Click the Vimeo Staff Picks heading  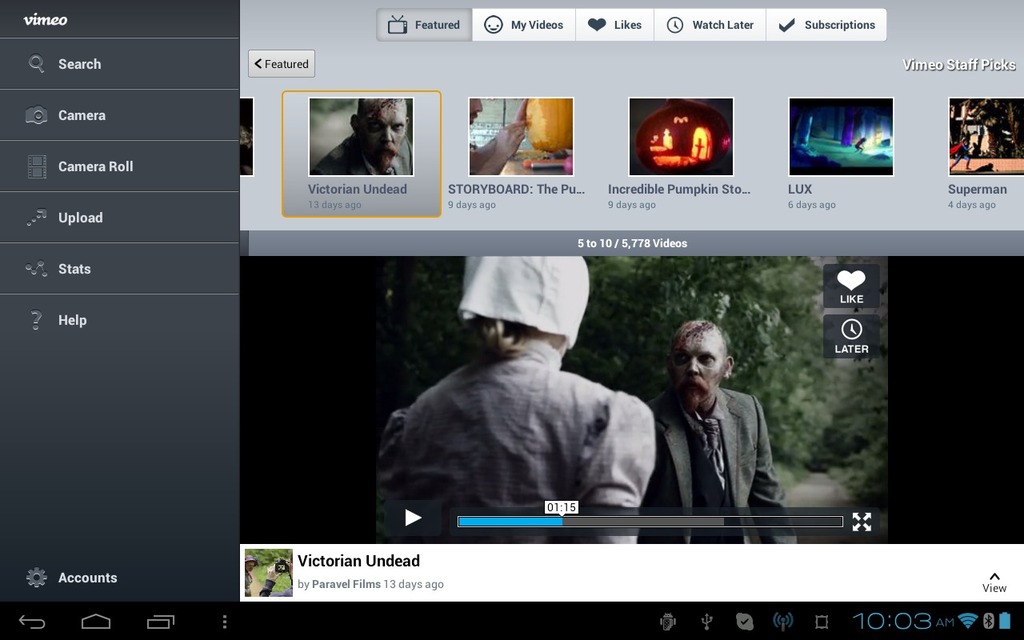tap(959, 65)
